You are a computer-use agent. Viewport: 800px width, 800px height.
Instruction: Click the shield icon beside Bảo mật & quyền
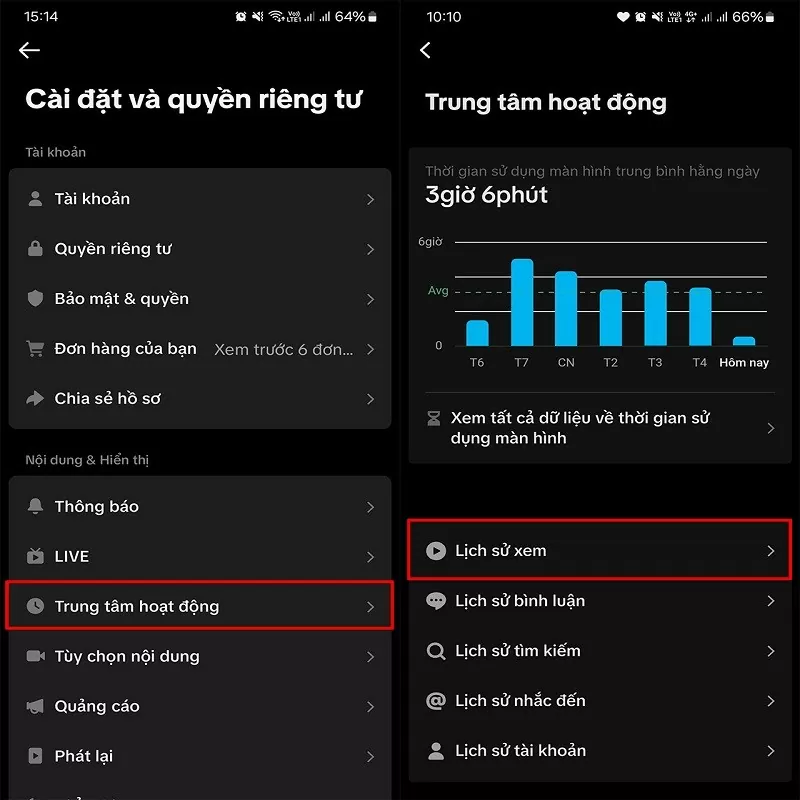tap(36, 299)
